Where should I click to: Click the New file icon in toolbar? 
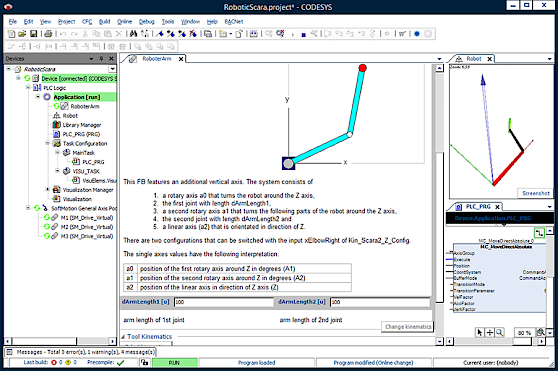click(11, 34)
